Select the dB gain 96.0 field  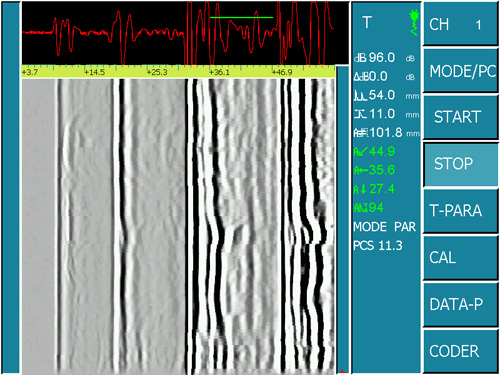click(384, 58)
